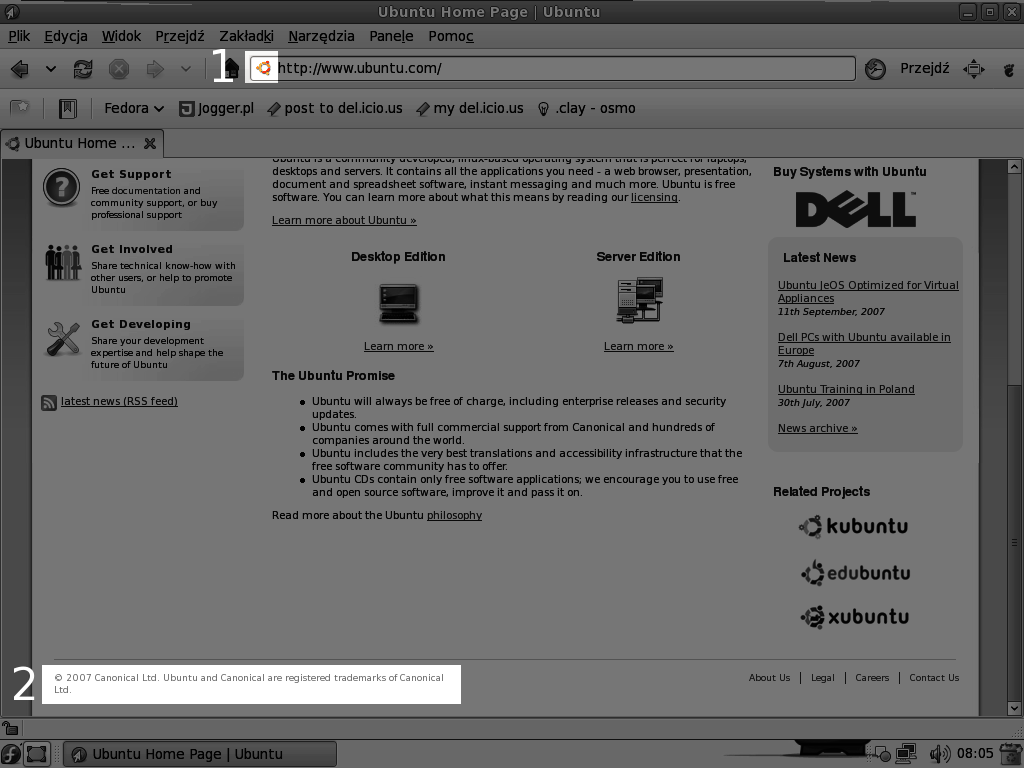Image resolution: width=1024 pixels, height=768 pixels.
Task: Open the Edycja menu
Action: [x=66, y=36]
